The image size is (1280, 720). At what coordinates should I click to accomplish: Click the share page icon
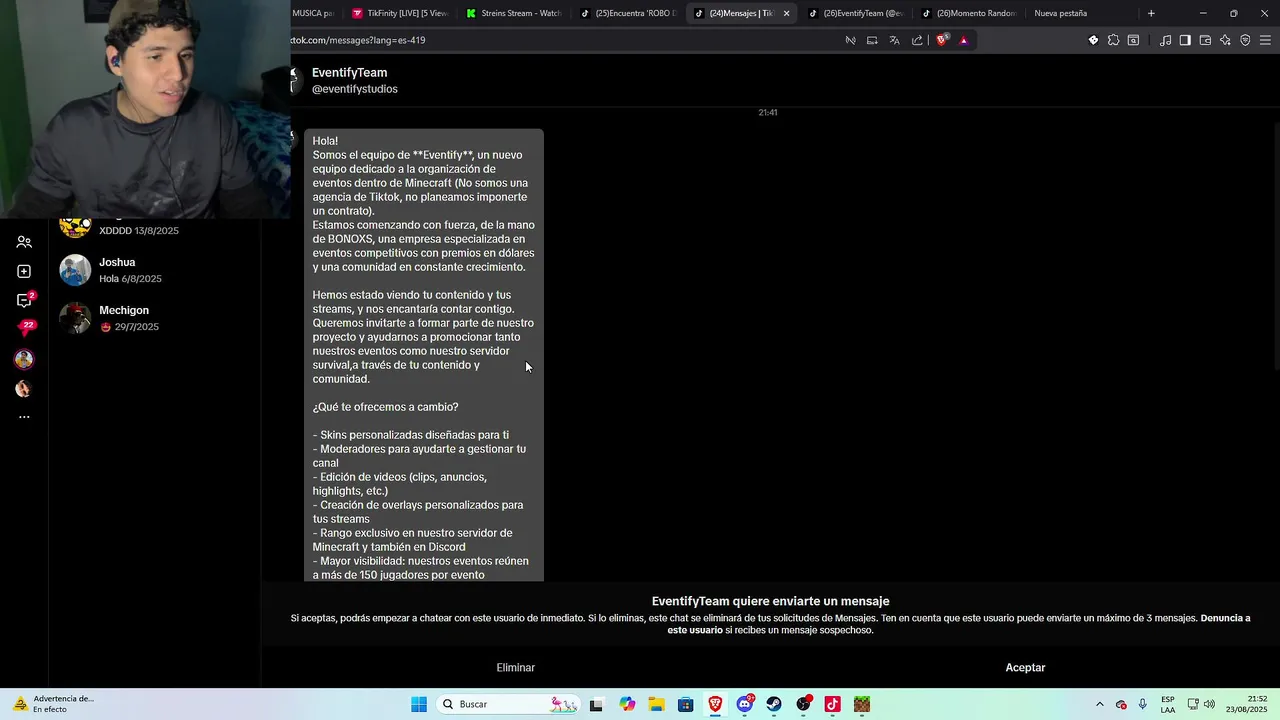(917, 40)
